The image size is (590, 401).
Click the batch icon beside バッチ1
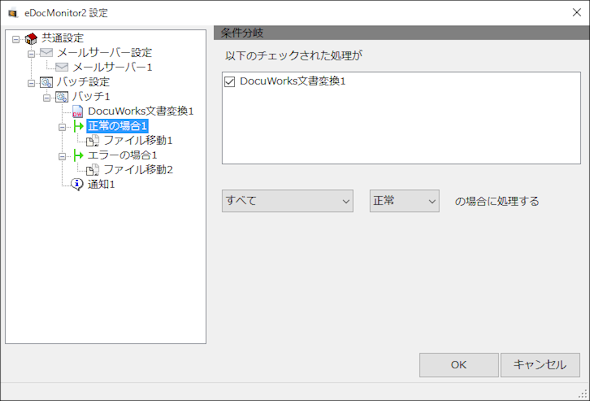(62, 97)
